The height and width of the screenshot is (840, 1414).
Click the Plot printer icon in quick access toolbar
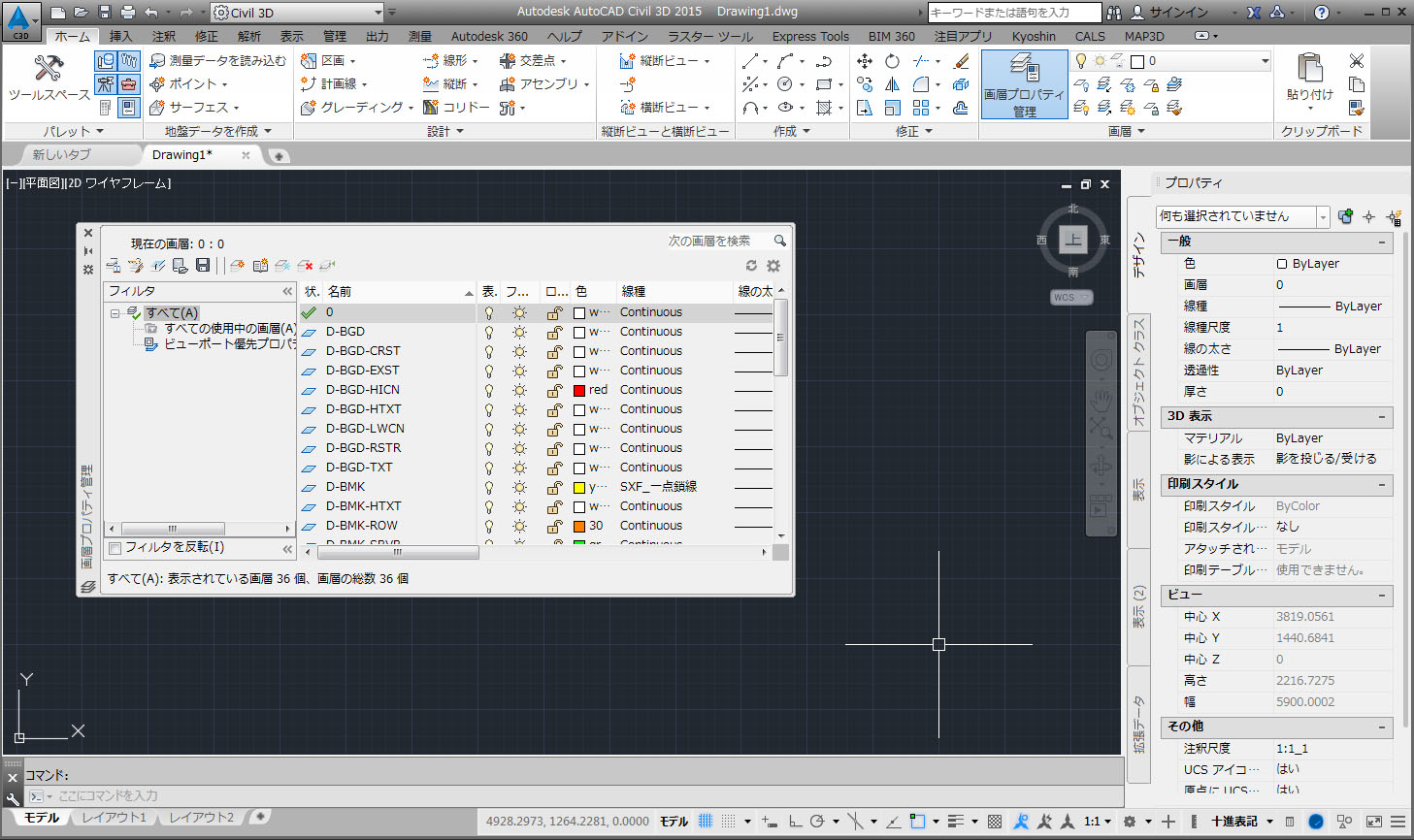coord(128,13)
